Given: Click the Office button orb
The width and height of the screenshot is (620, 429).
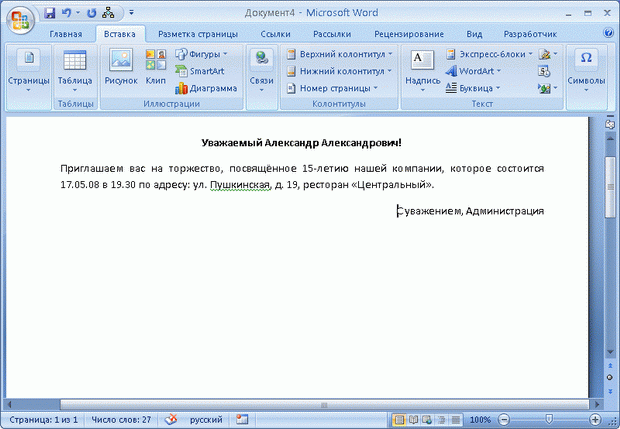Looking at the screenshot, I should [20, 21].
